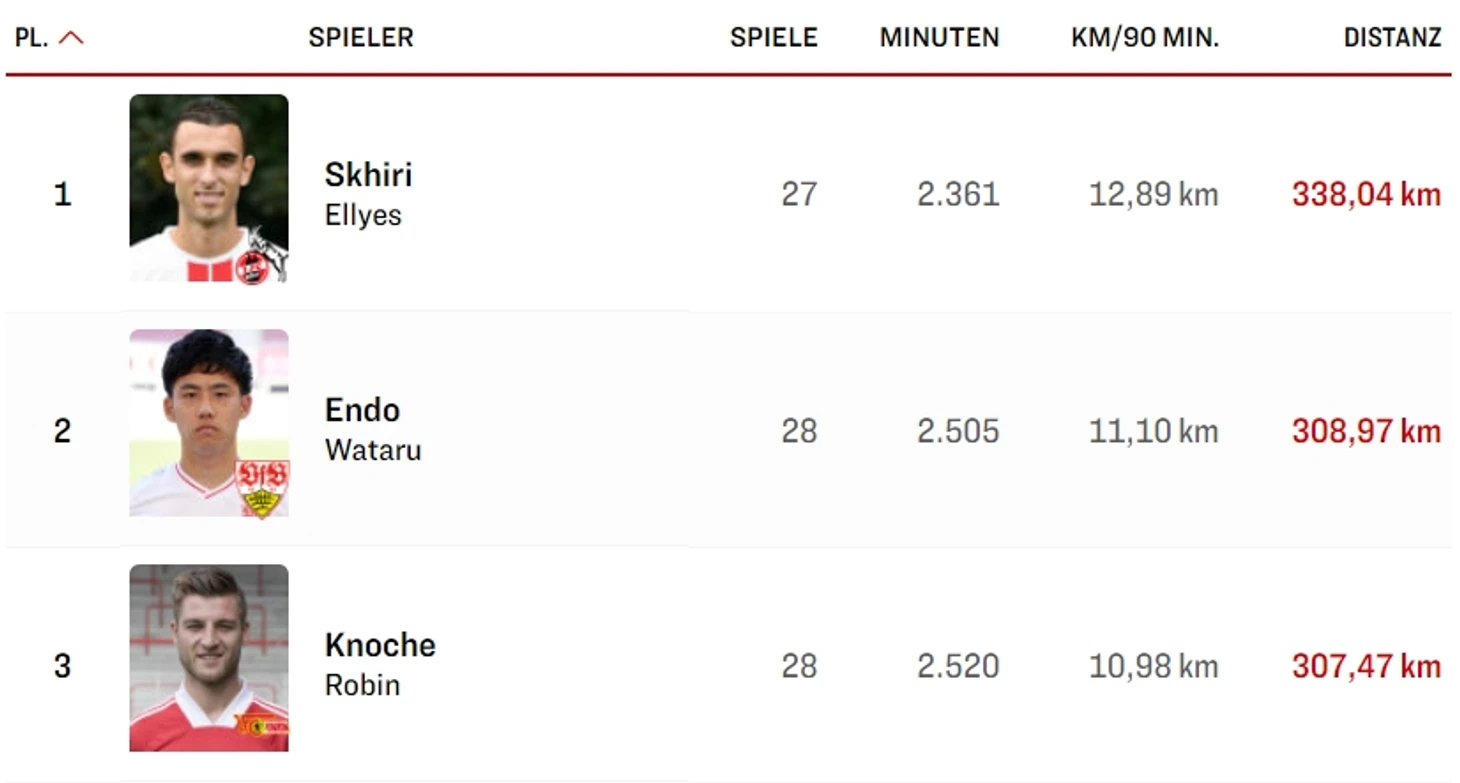Viewport: 1460px width, 783px height.
Task: Open Ellyes Skhiri's player photo
Action: coord(209,188)
